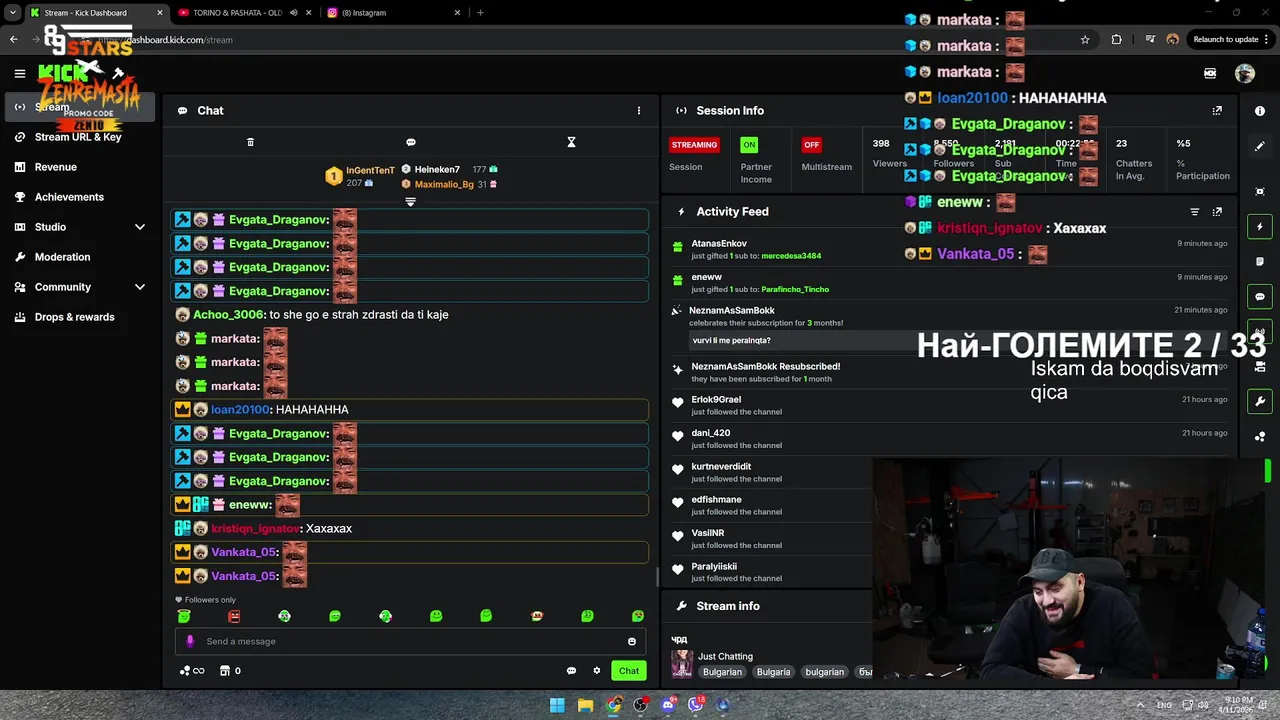The width and height of the screenshot is (1280, 720).
Task: Click the speech bubble icon below Chat header
Action: 411,142
